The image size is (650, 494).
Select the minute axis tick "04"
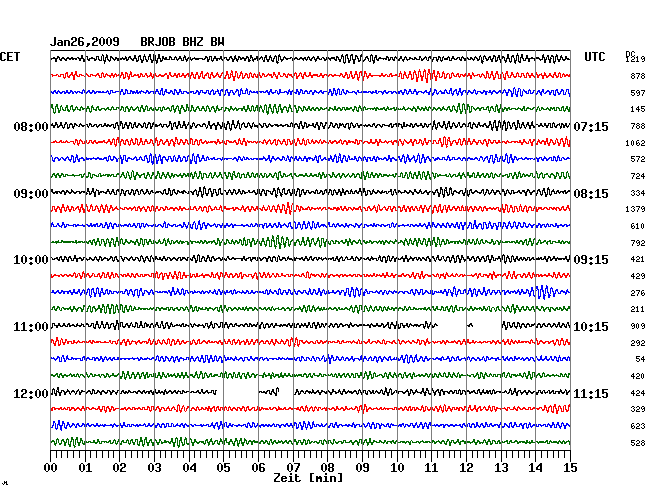click(x=189, y=468)
